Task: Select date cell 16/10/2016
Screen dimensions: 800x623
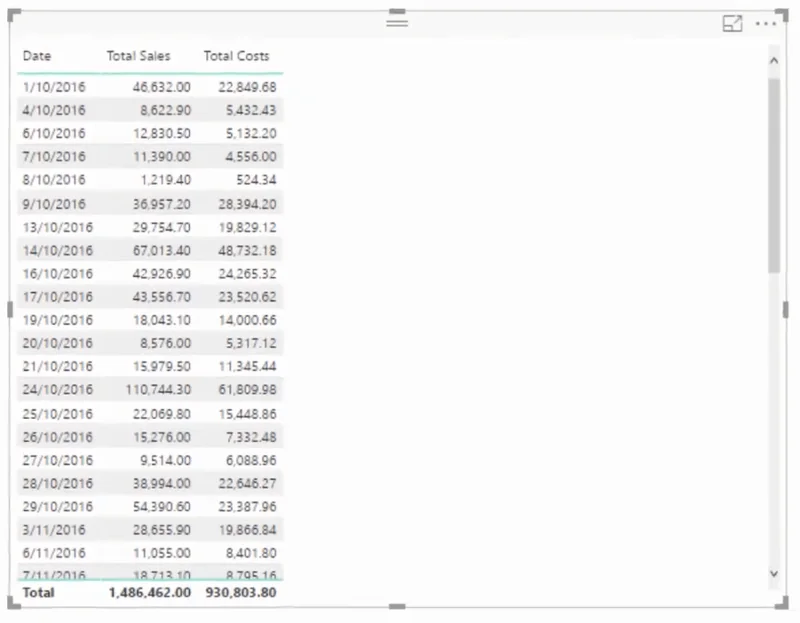Action: point(58,274)
